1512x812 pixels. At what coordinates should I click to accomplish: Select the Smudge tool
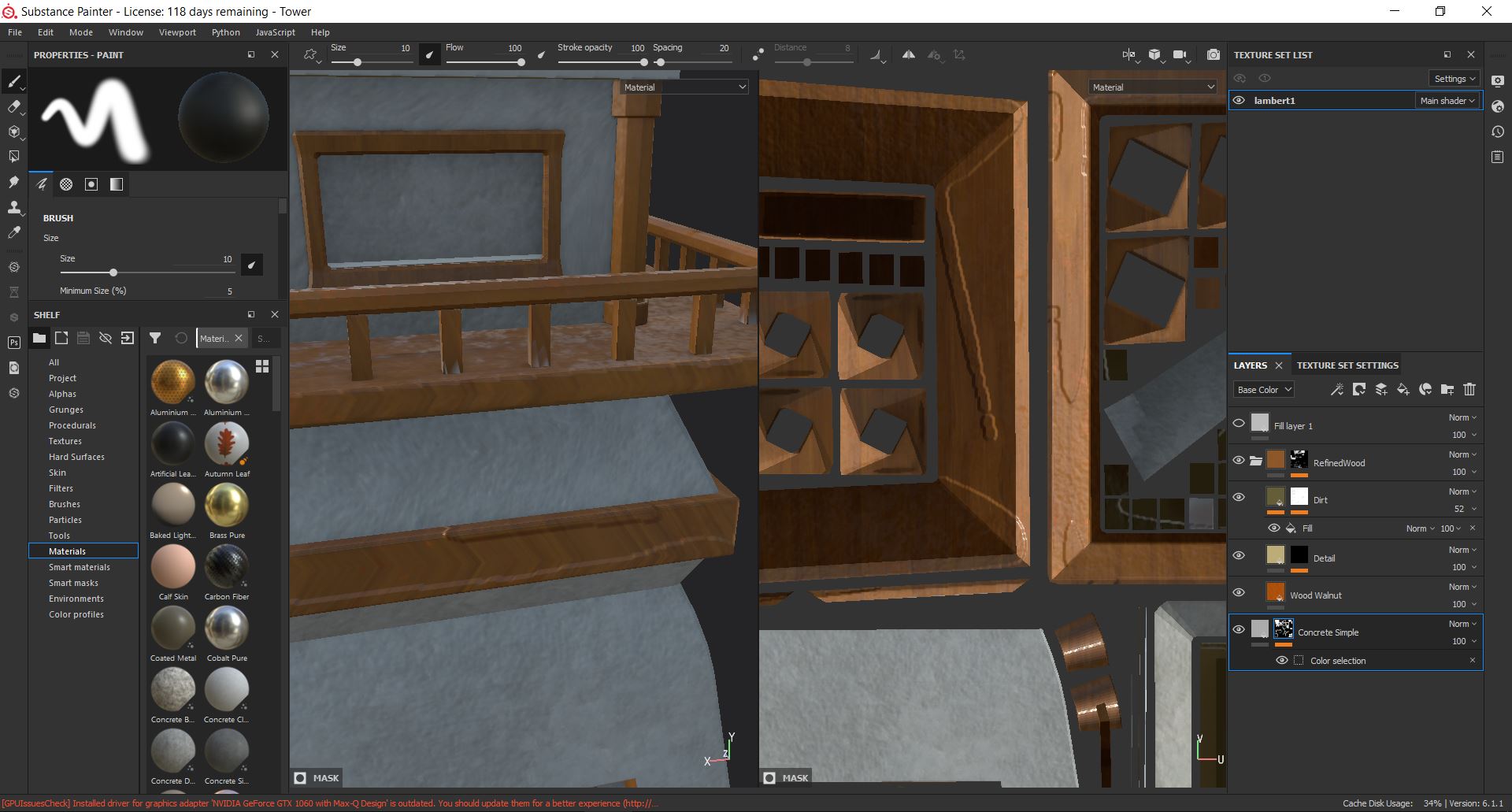13,182
